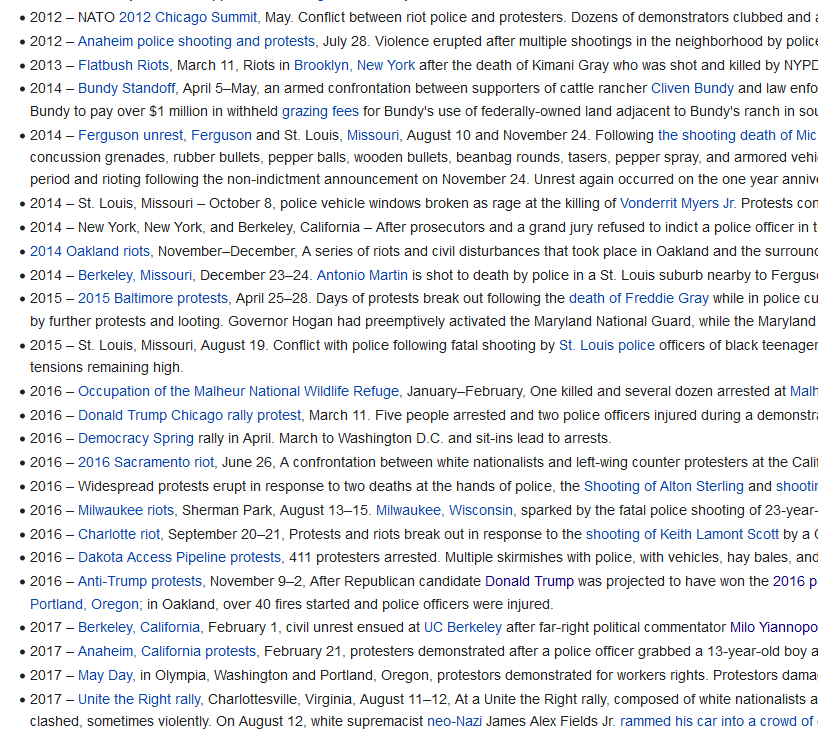Open the Democracy Spring link
The height and width of the screenshot is (736, 818).
[136, 438]
